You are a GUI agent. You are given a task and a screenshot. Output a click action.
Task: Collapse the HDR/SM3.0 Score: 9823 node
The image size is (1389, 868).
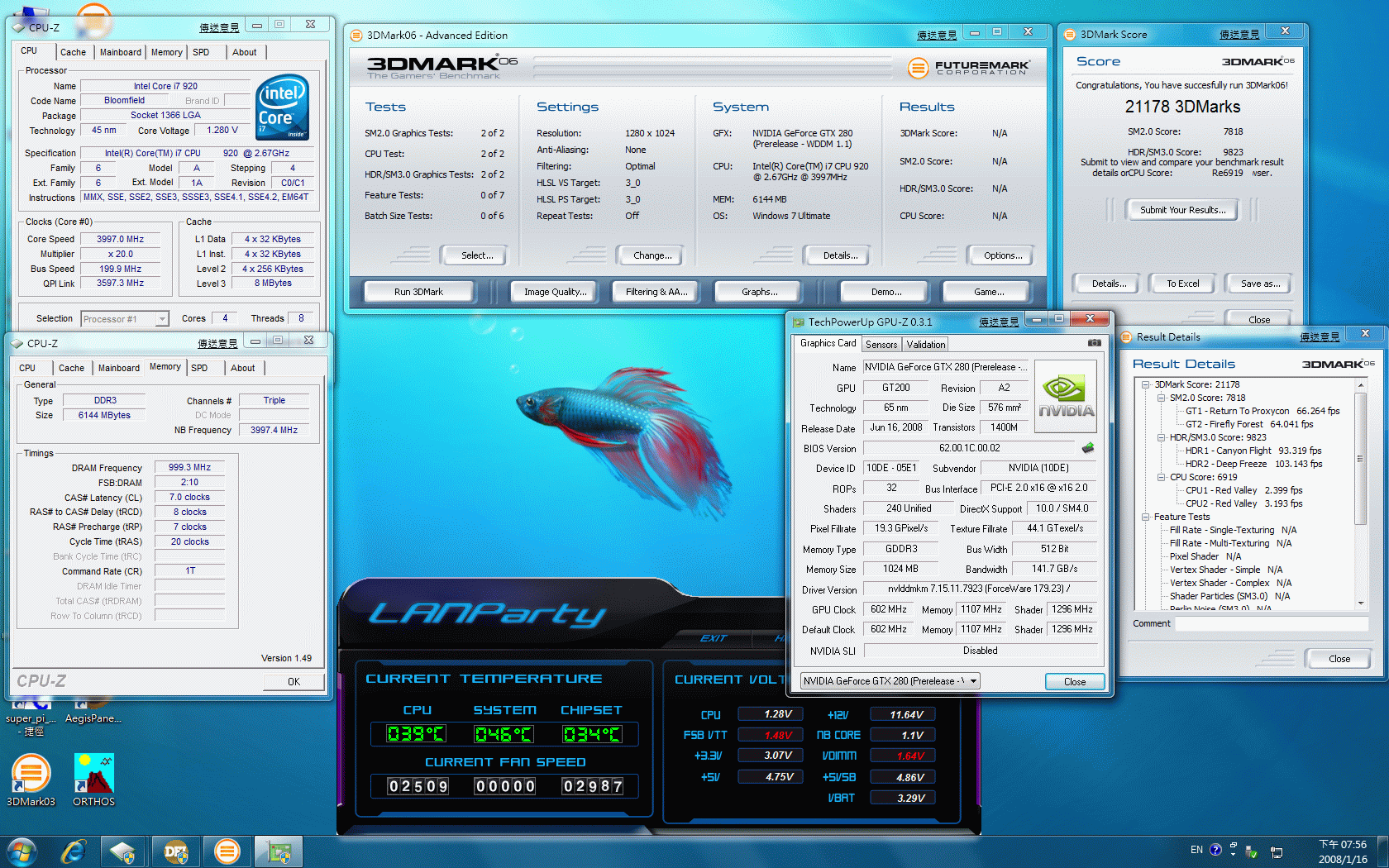1161,437
